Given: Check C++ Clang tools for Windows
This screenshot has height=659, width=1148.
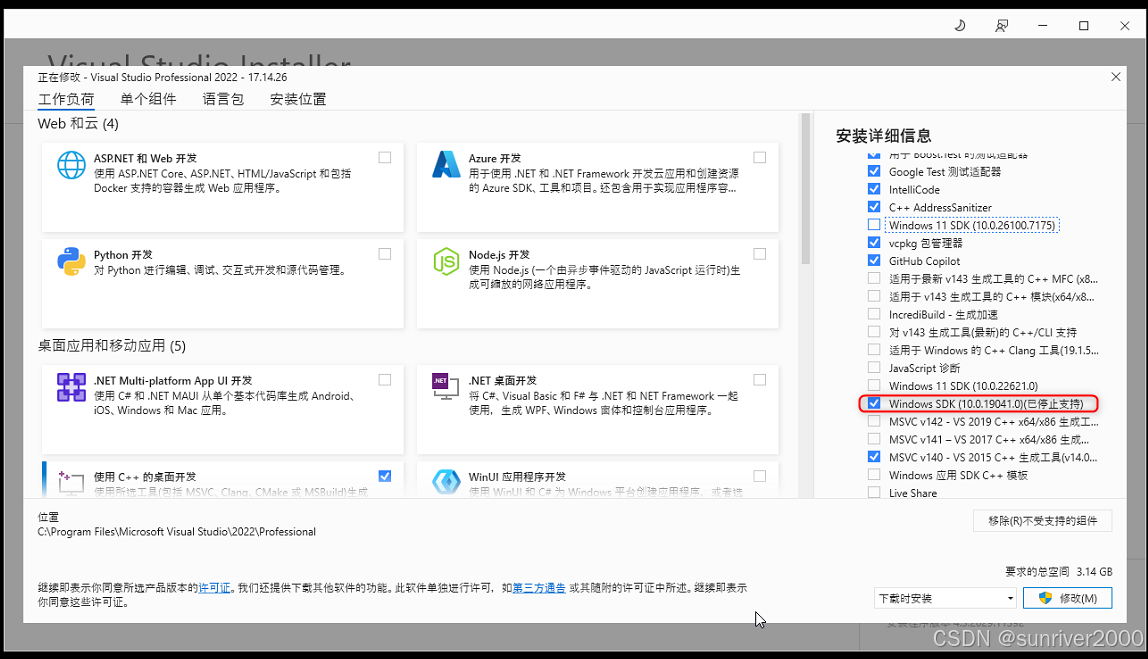Looking at the screenshot, I should (874, 349).
